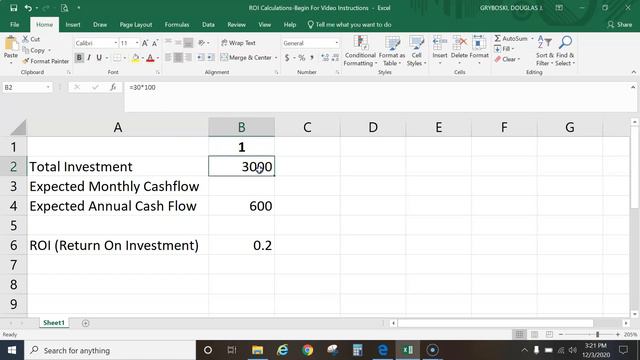640x360 pixels.
Task: Select cell Total Investment
Action: click(118, 167)
